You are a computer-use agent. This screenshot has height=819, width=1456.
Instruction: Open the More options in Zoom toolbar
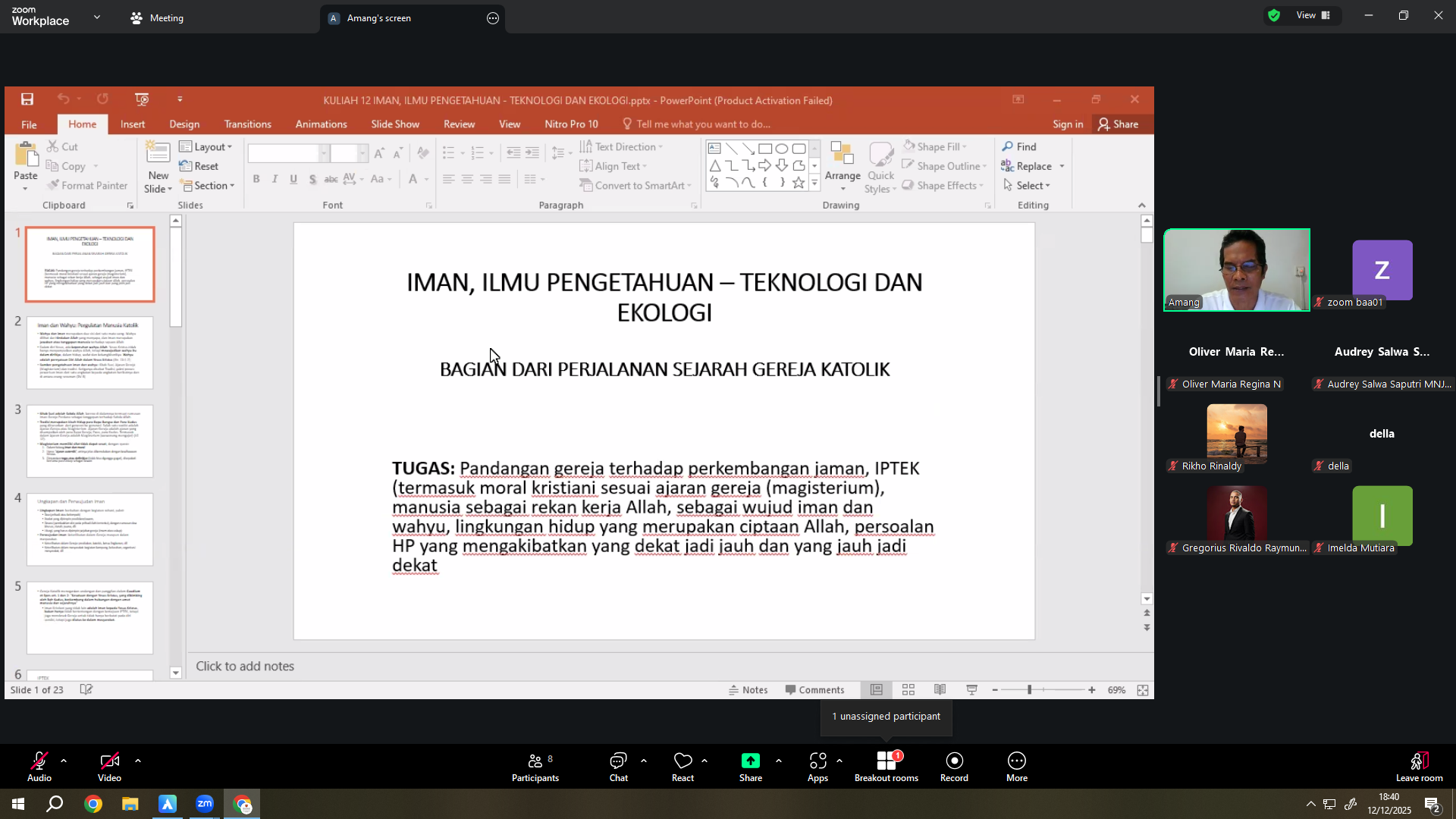click(1017, 767)
